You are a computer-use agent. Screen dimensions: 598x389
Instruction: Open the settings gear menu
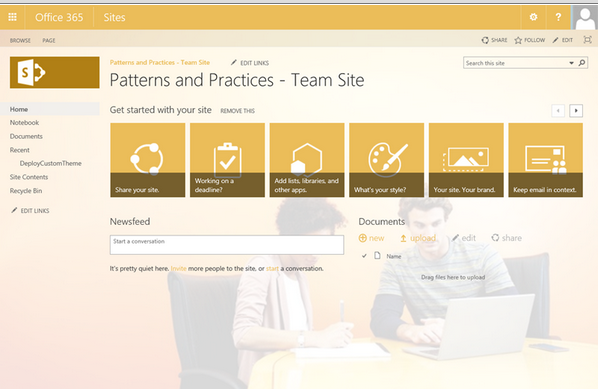[x=534, y=17]
